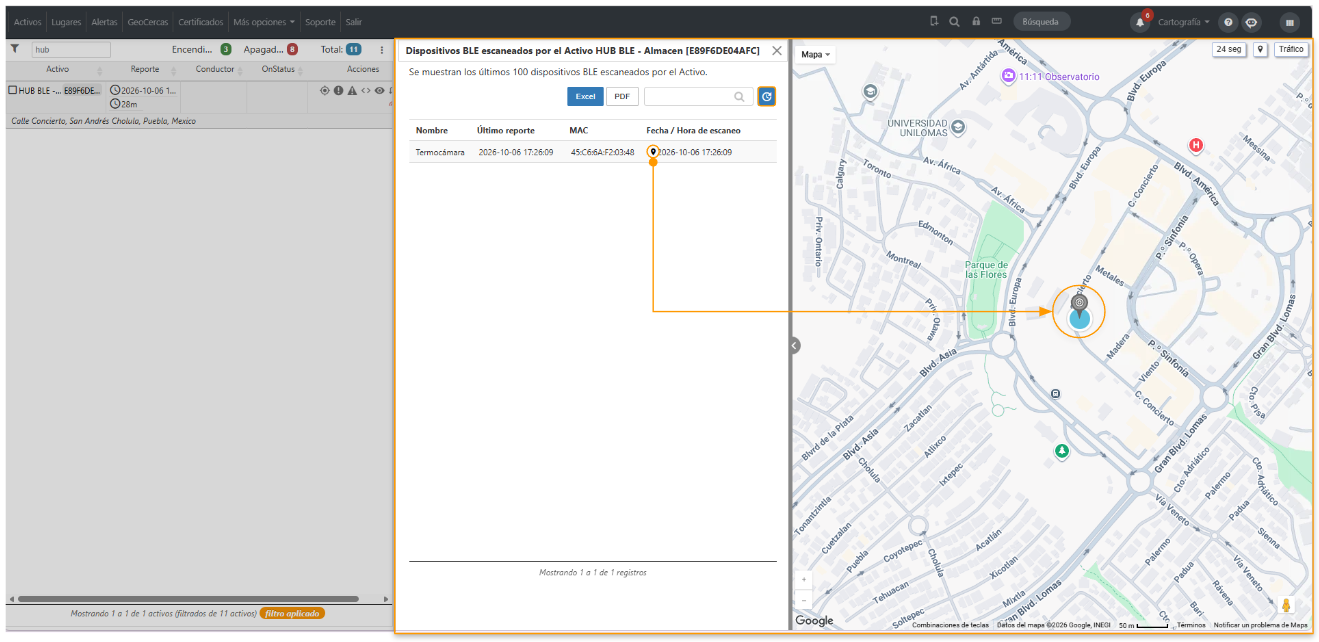Image resolution: width=1319 pixels, height=642 pixels.
Task: Click the padlock icon in top bar
Action: 975,21
